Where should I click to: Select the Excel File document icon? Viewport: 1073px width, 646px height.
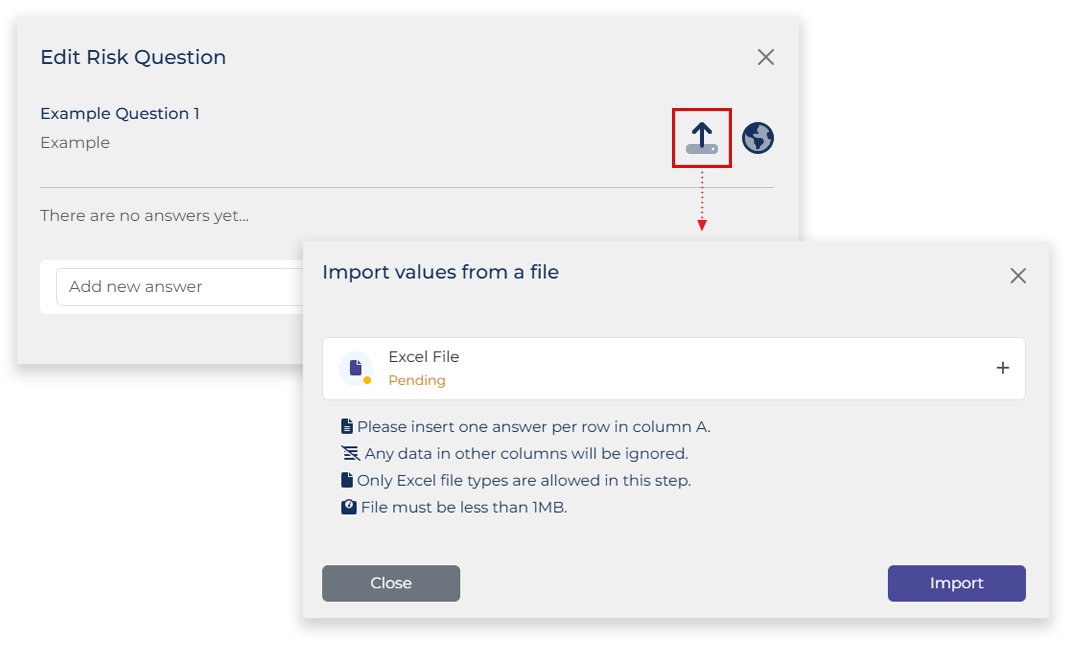pos(356,368)
